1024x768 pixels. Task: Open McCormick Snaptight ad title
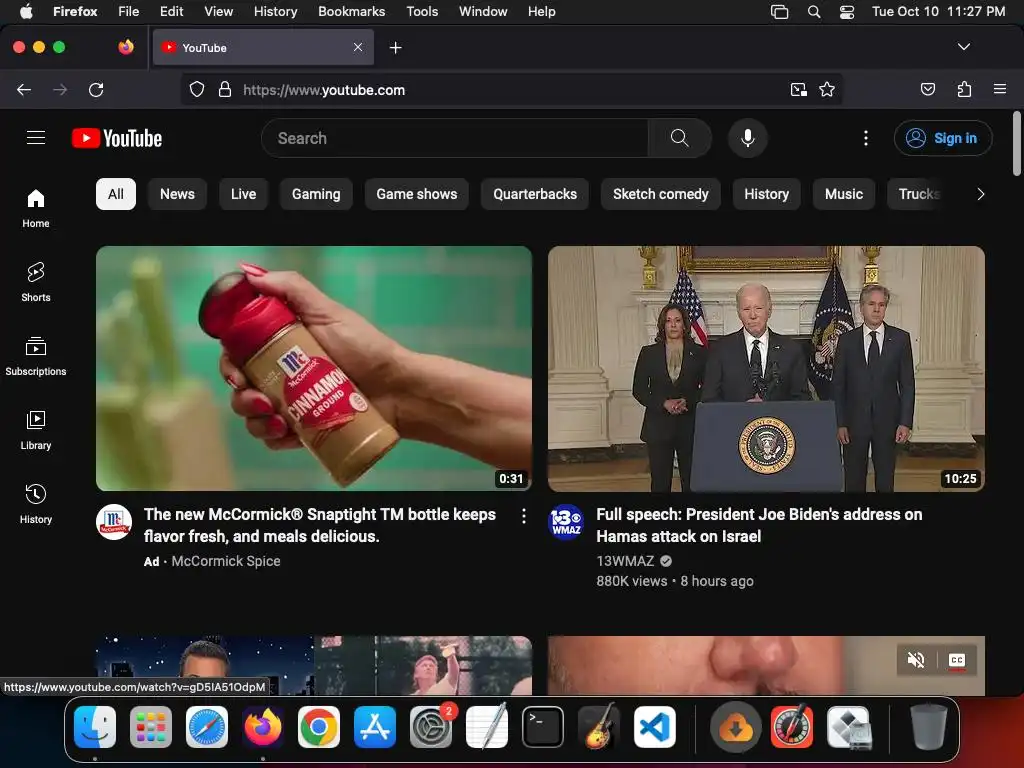[320, 525]
